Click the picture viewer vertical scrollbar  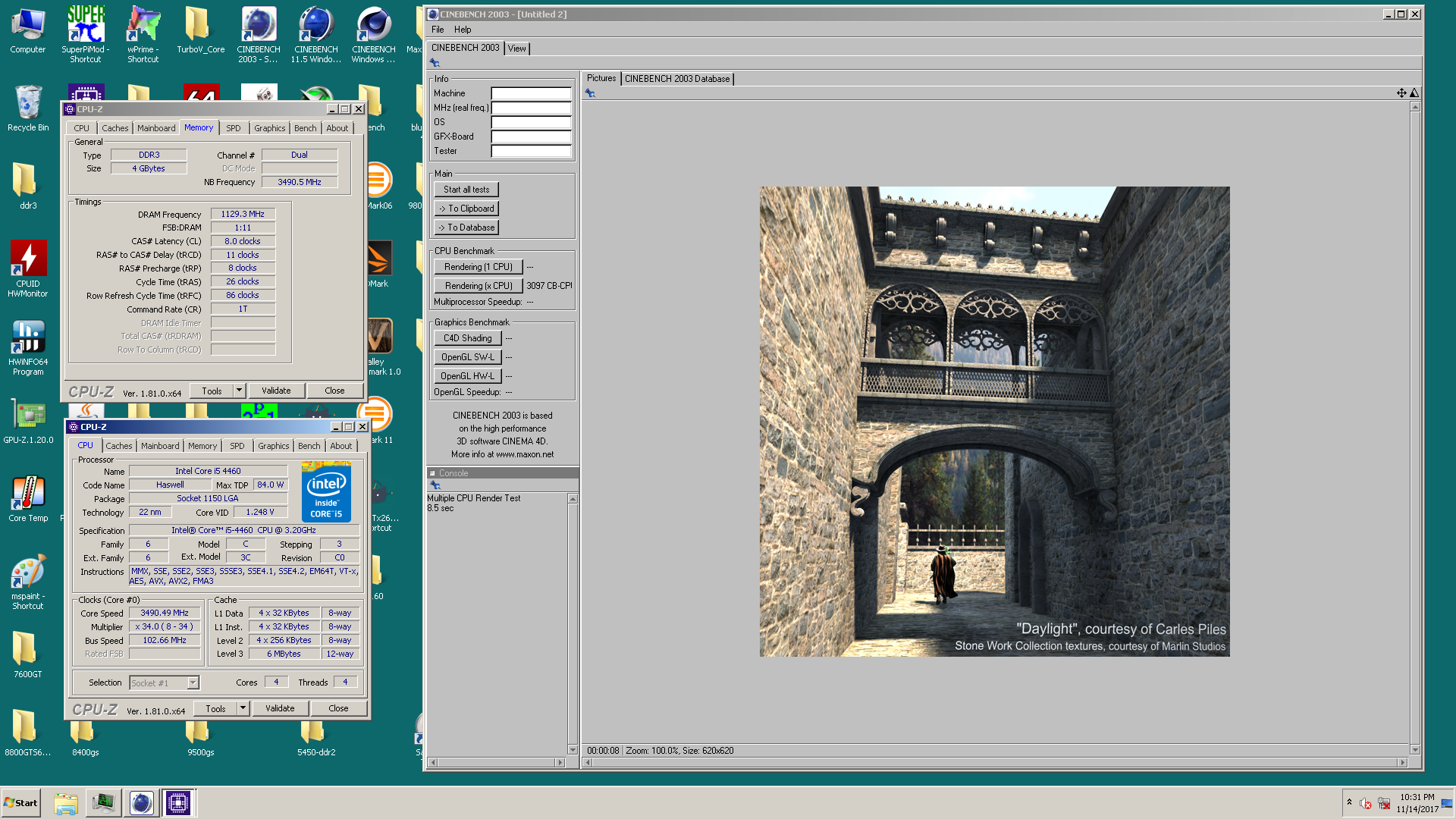coord(1414,428)
